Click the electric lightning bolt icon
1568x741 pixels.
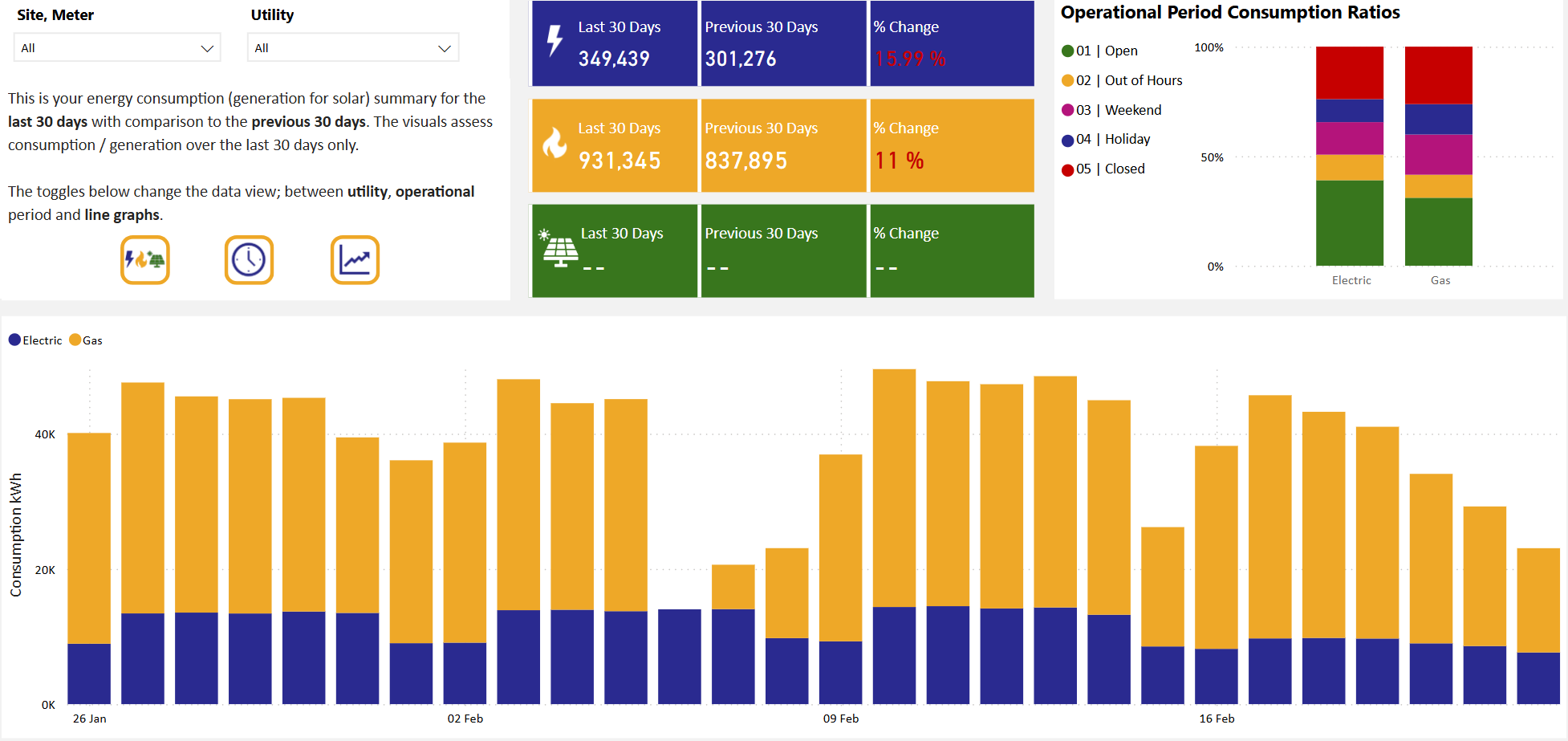pos(554,41)
